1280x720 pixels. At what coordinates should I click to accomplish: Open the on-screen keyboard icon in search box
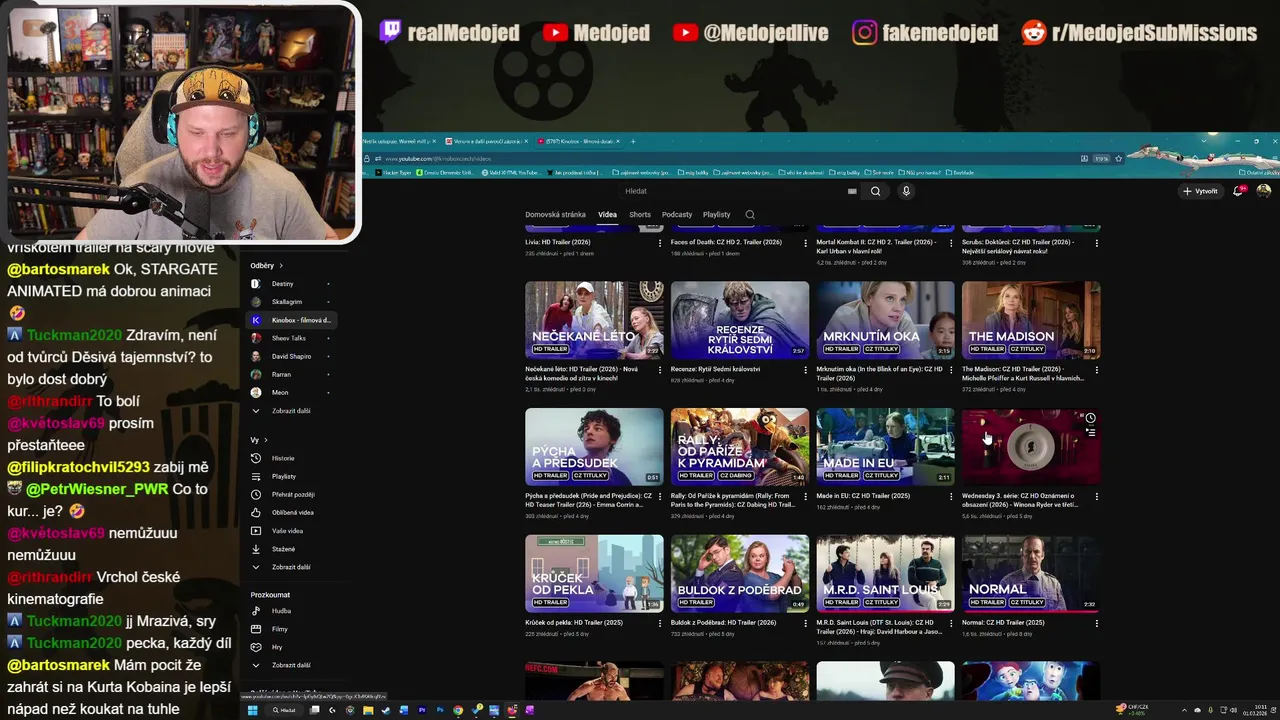click(852, 191)
